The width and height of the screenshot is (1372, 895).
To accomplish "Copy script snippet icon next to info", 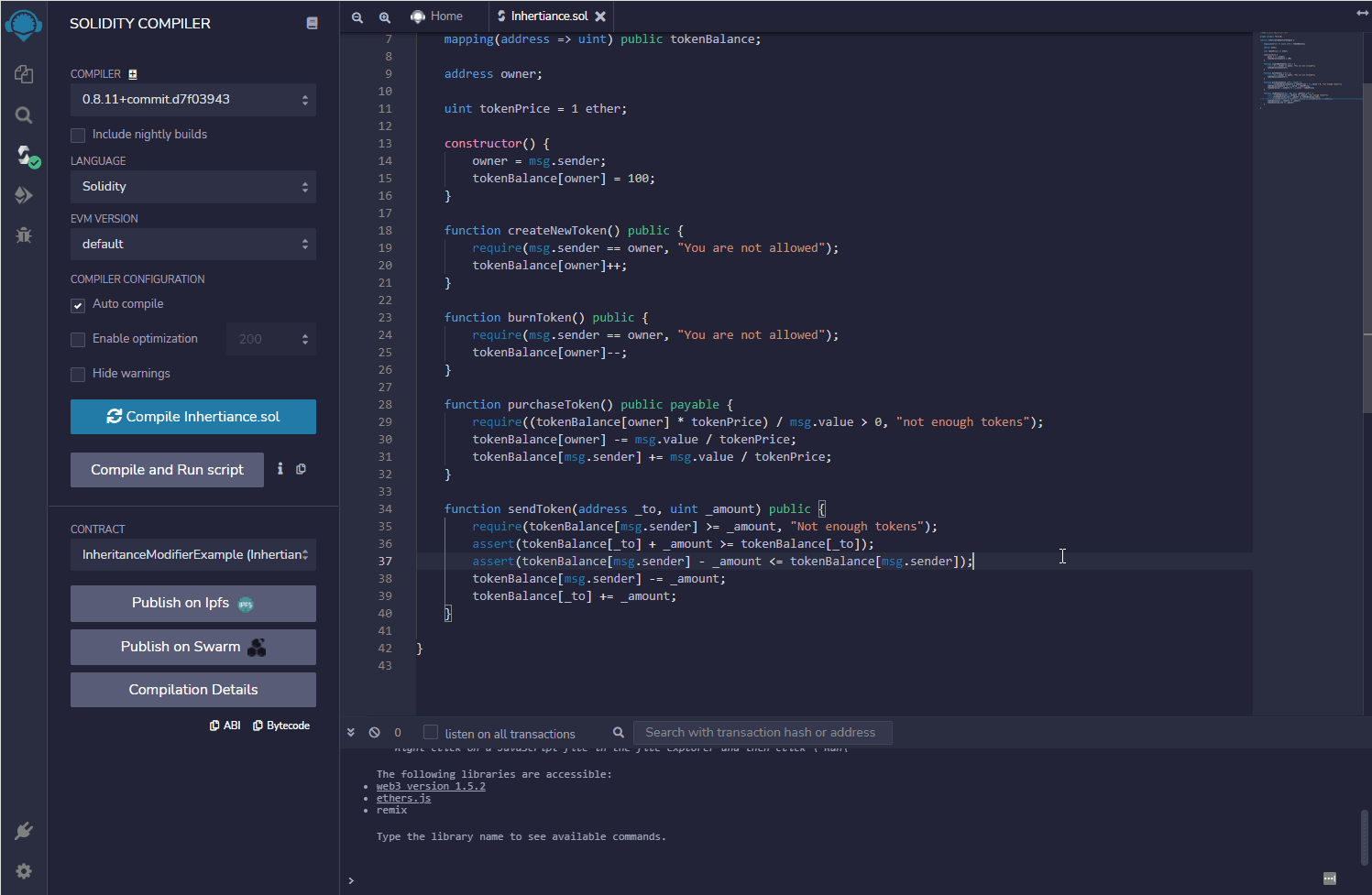I will (x=301, y=469).
